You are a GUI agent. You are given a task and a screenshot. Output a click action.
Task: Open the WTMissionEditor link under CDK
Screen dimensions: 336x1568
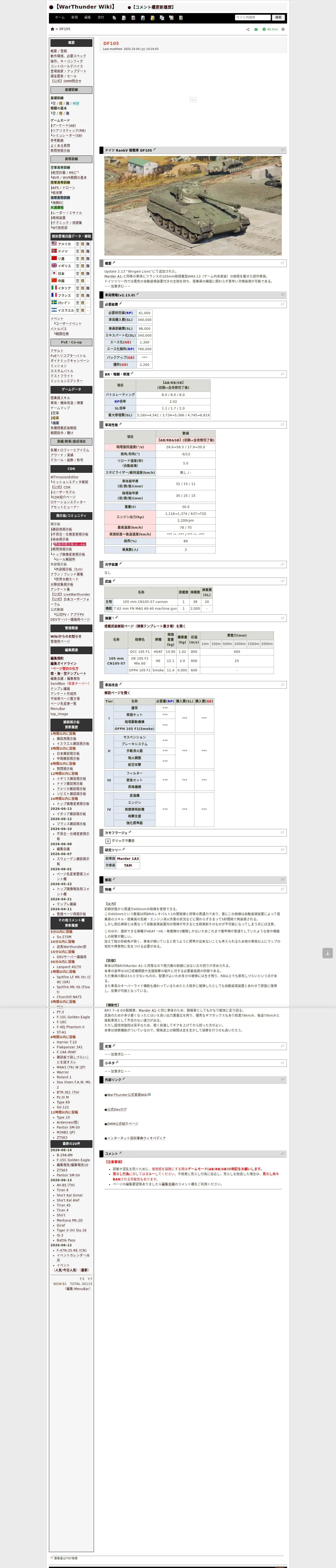tap(65, 477)
